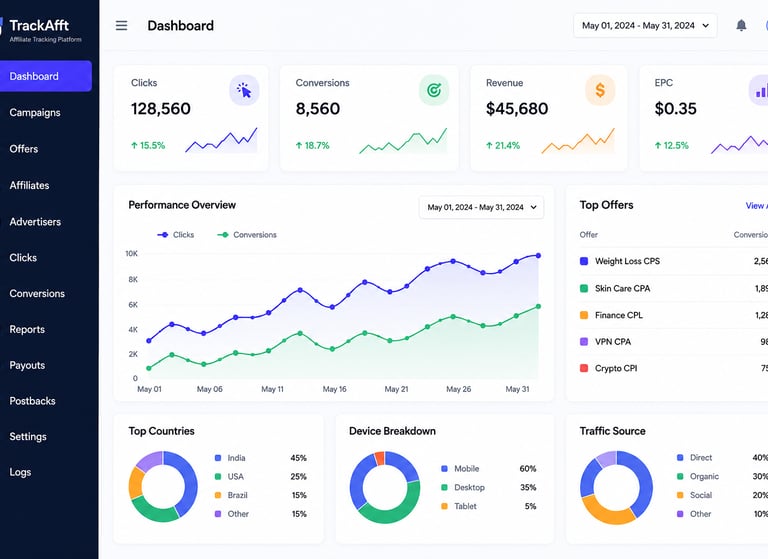Expand Performance Overview date range dropdown

pyautogui.click(x=481, y=207)
